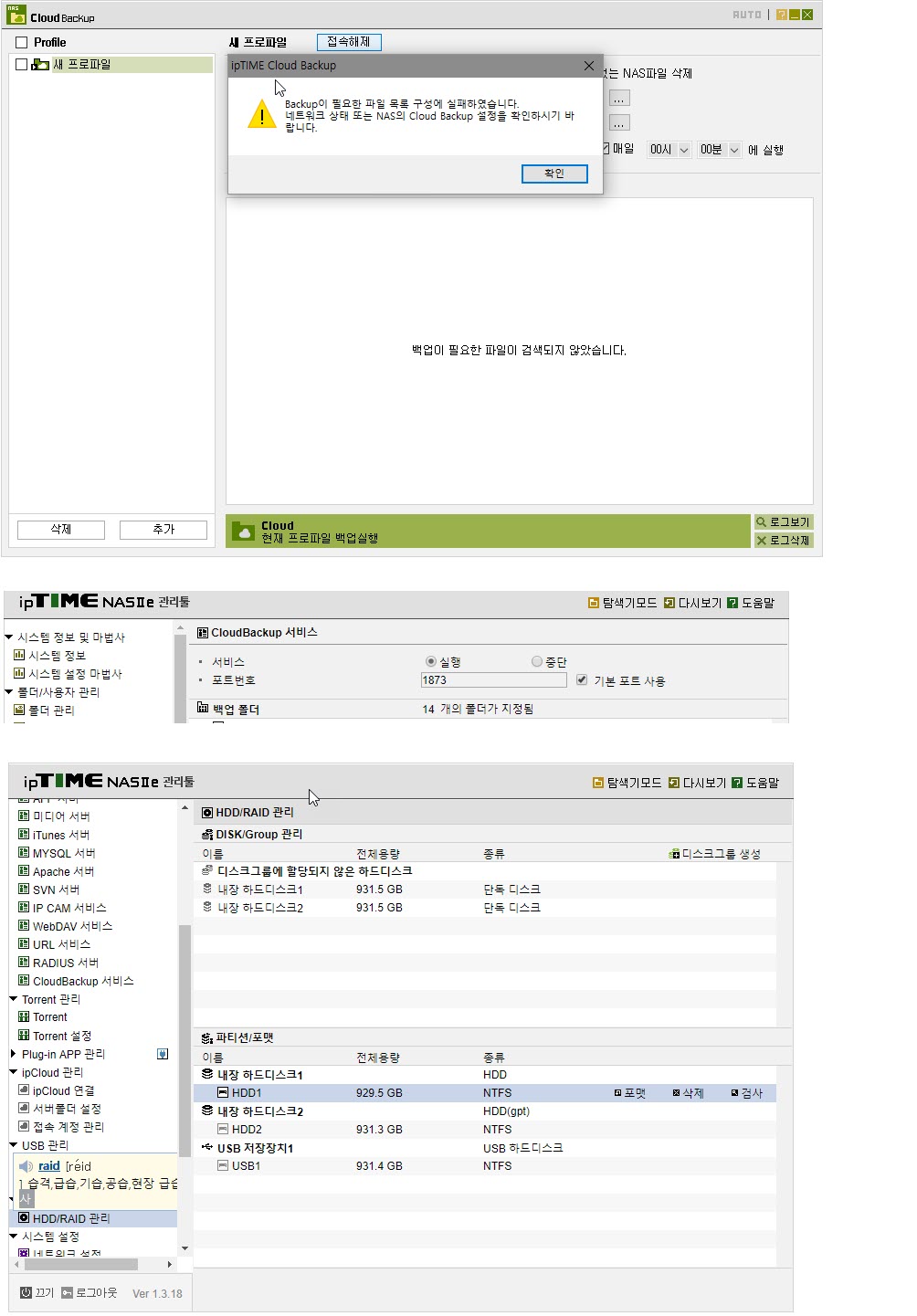
Task: Open MYSQL 서버 in the tree
Action: [57, 853]
